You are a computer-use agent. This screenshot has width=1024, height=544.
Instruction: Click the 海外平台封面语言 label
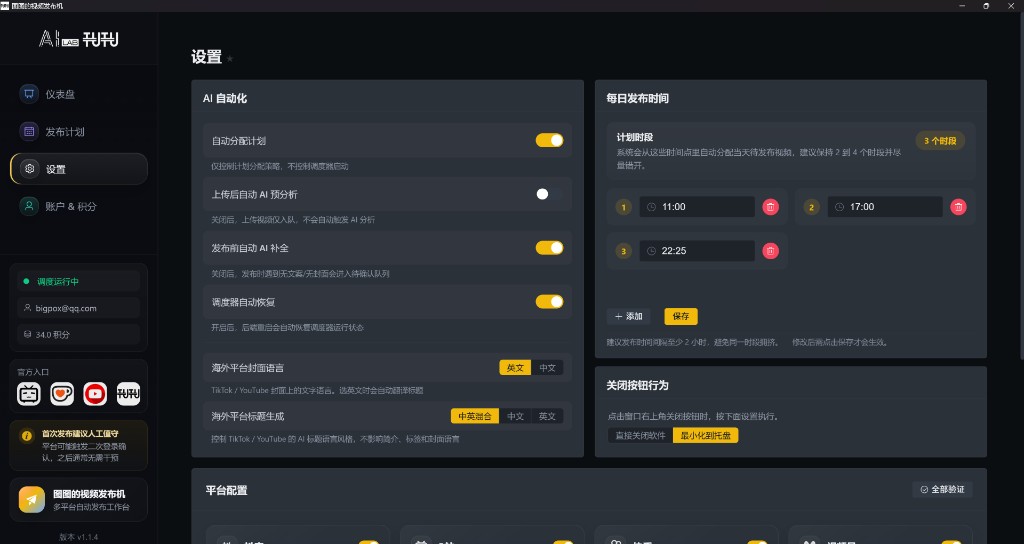pos(248,368)
